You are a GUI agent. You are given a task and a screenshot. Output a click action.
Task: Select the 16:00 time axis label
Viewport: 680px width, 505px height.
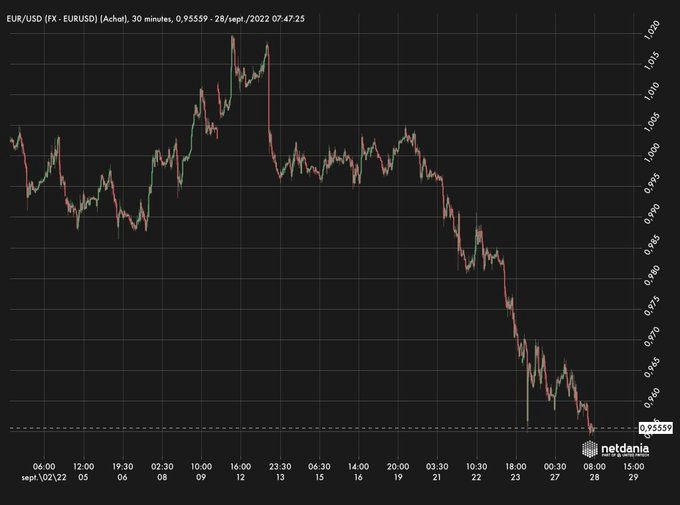pos(240,466)
